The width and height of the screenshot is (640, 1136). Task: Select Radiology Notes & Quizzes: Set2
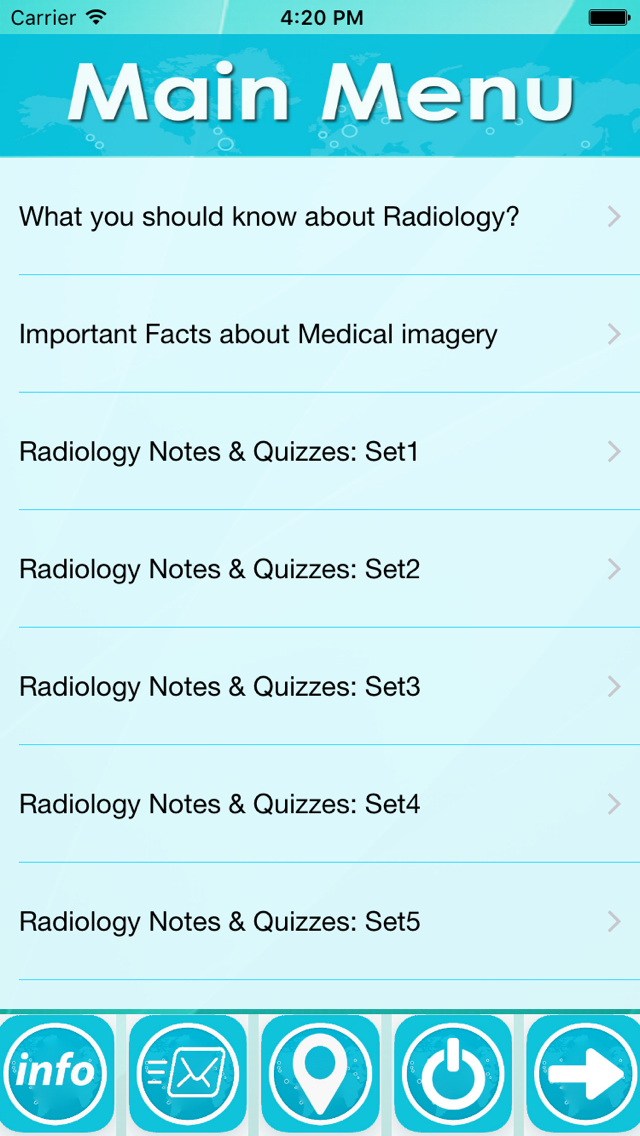point(320,569)
